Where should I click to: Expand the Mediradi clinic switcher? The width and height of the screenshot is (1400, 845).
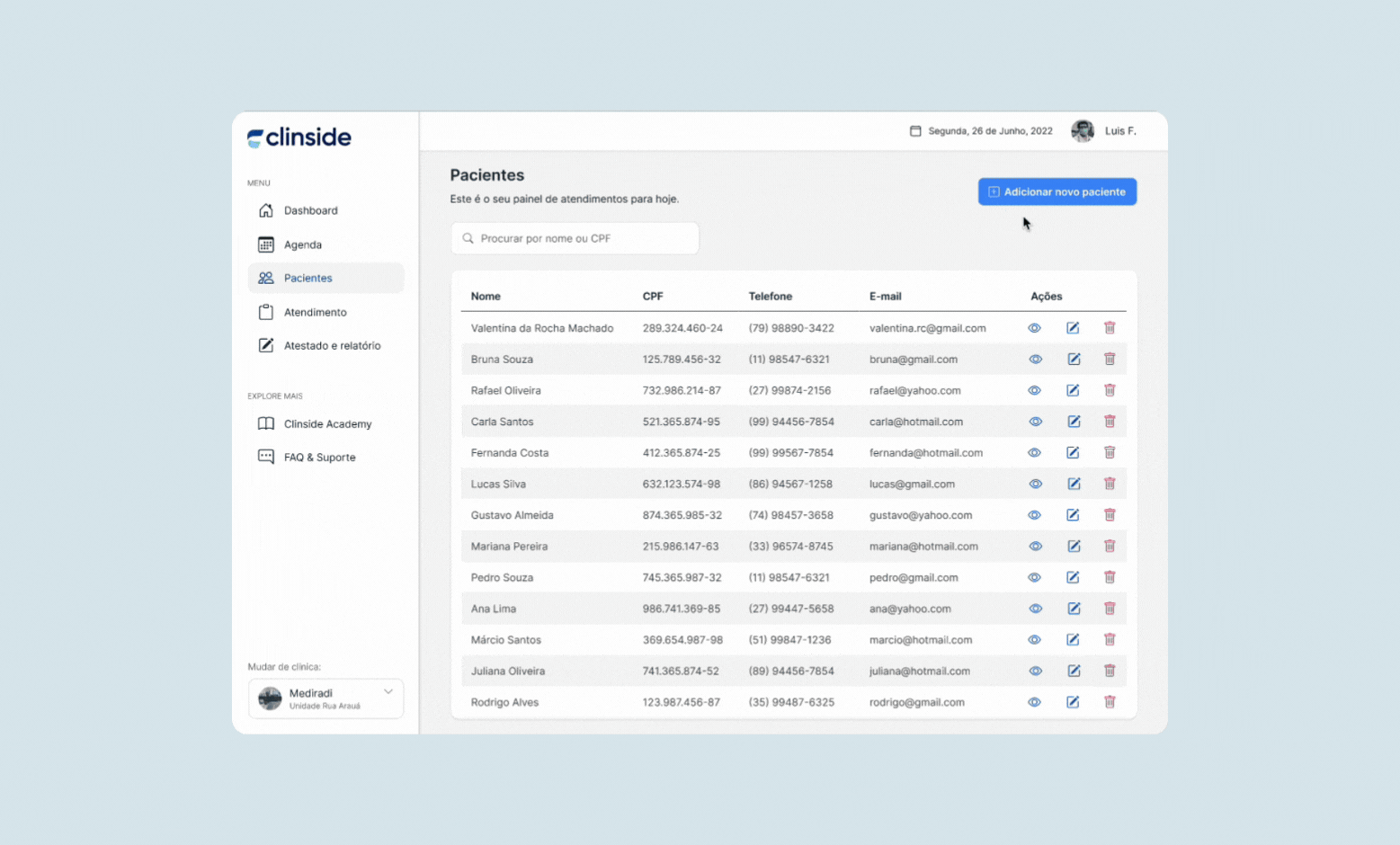(x=325, y=698)
